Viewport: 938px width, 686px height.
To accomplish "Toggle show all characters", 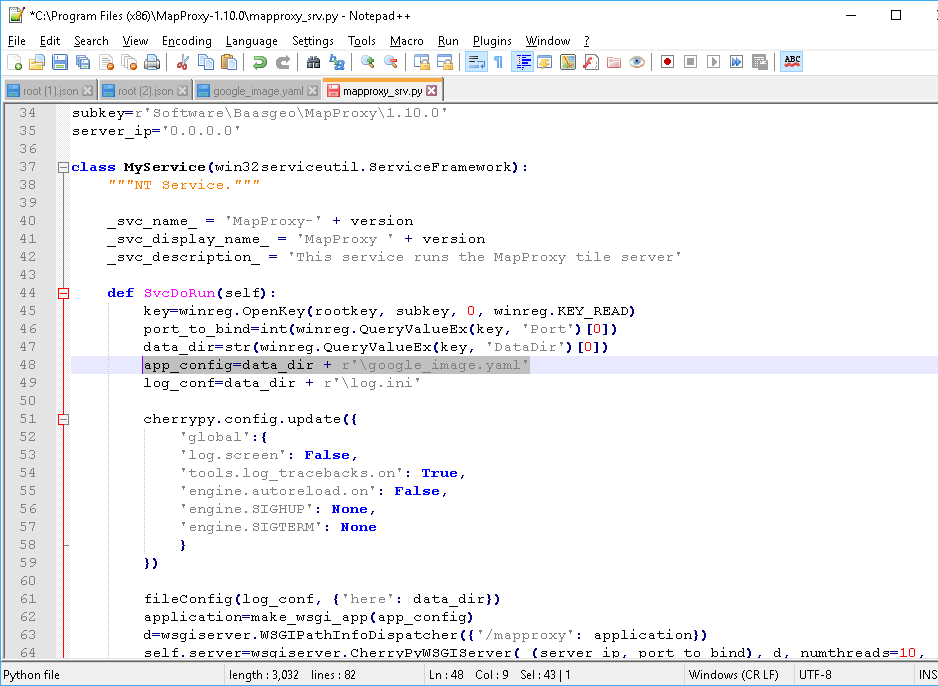I will pyautogui.click(x=498, y=61).
